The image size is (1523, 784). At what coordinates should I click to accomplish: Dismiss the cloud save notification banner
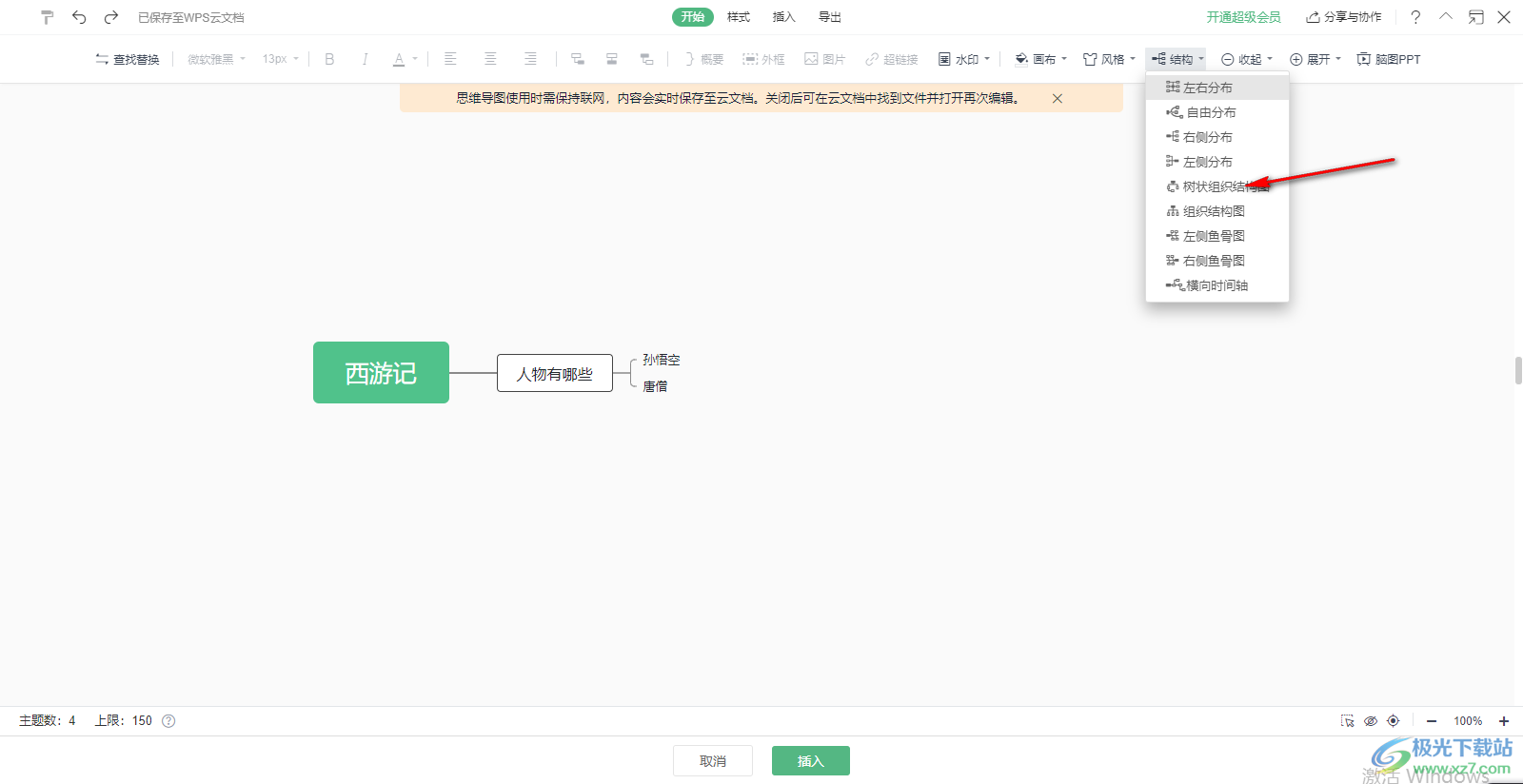coord(1057,98)
